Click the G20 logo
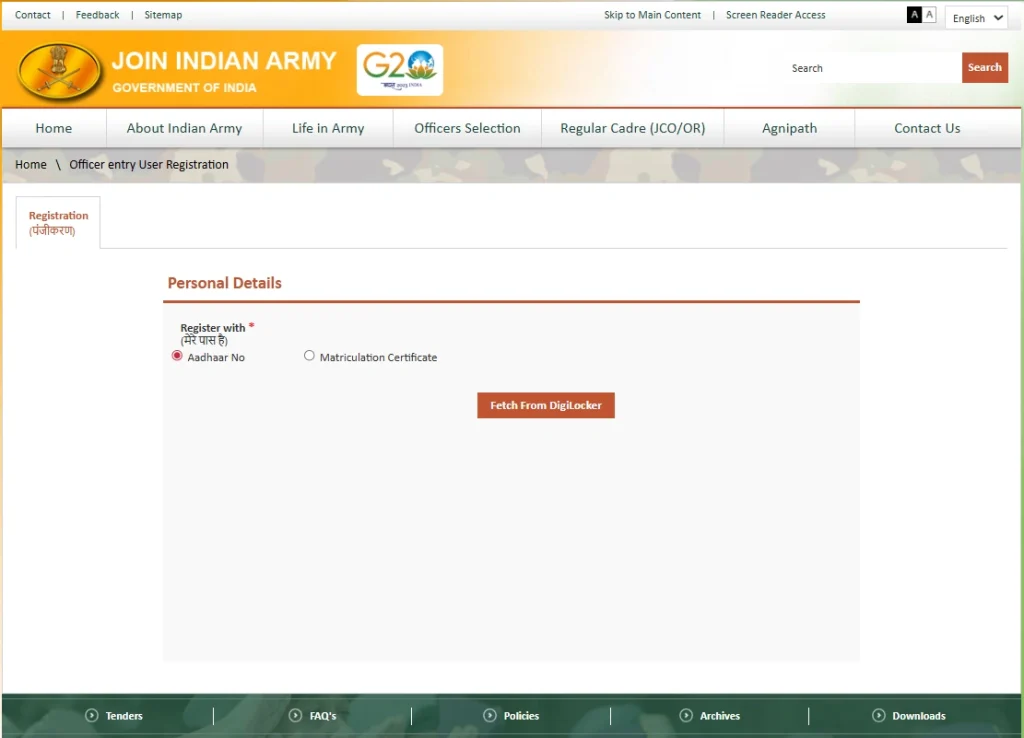Screen dimensions: 1024x738 coord(399,69)
